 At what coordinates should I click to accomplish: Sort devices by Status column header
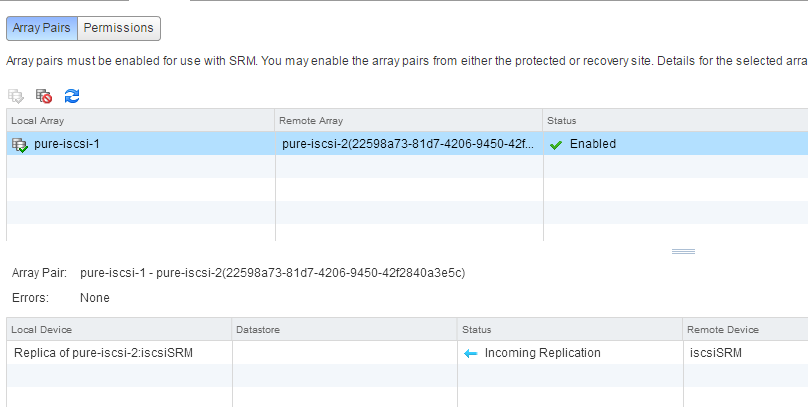(570, 330)
